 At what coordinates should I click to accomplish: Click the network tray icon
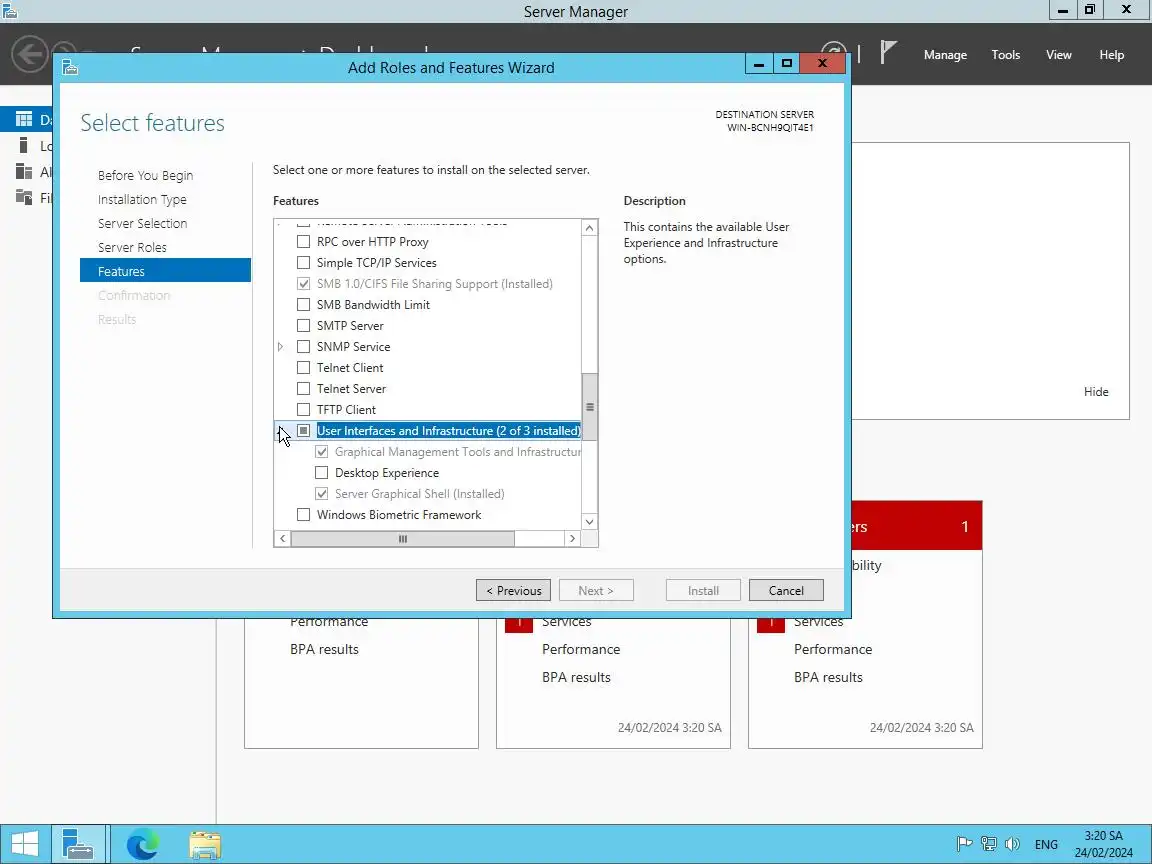989,844
